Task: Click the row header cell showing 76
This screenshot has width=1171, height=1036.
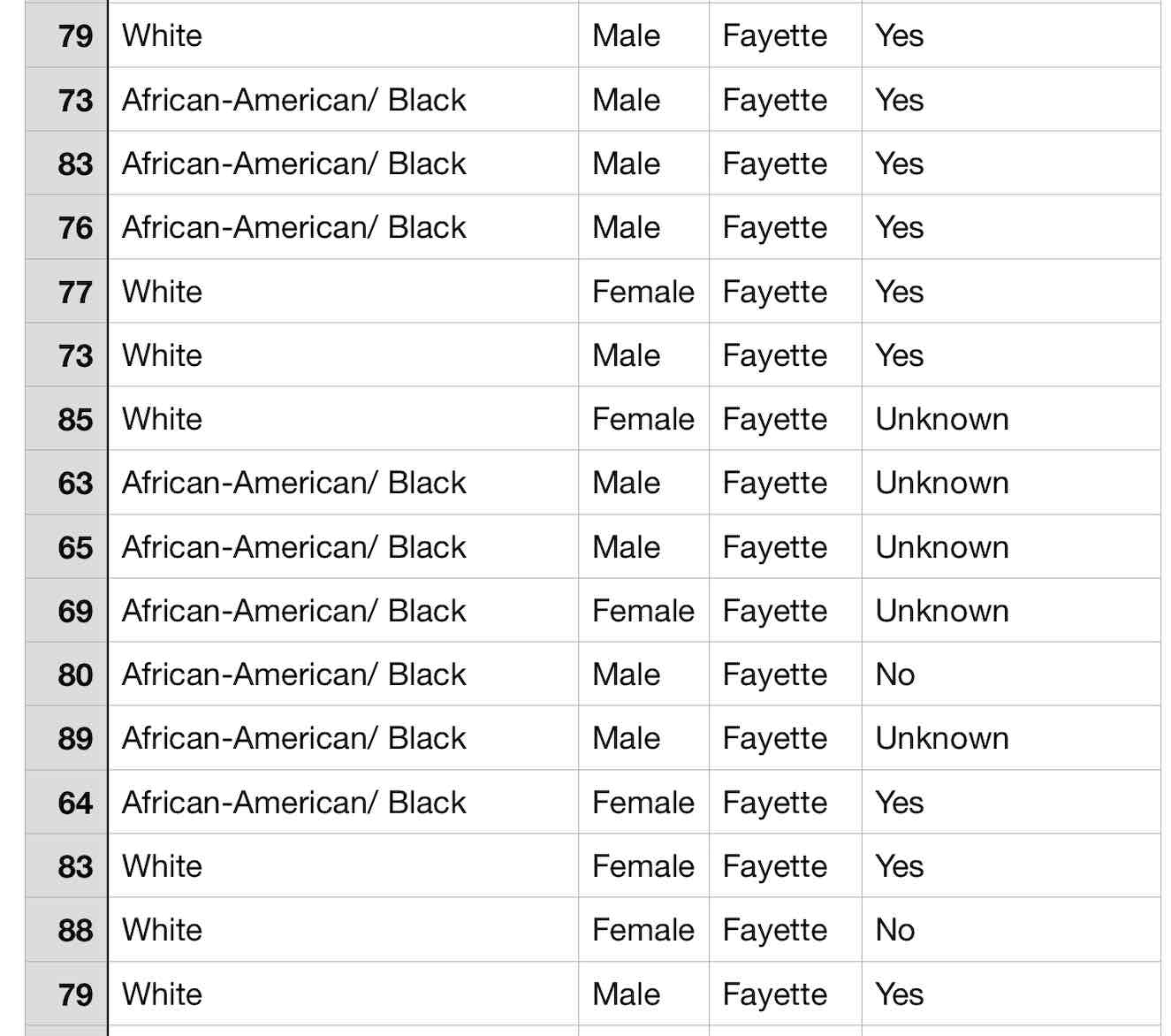Action: 75,227
